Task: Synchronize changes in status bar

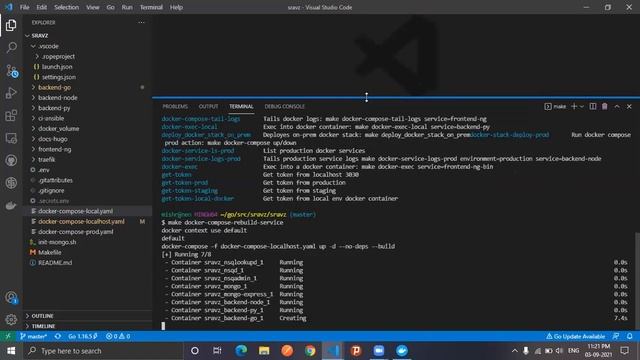Action: pyautogui.click(x=58, y=336)
